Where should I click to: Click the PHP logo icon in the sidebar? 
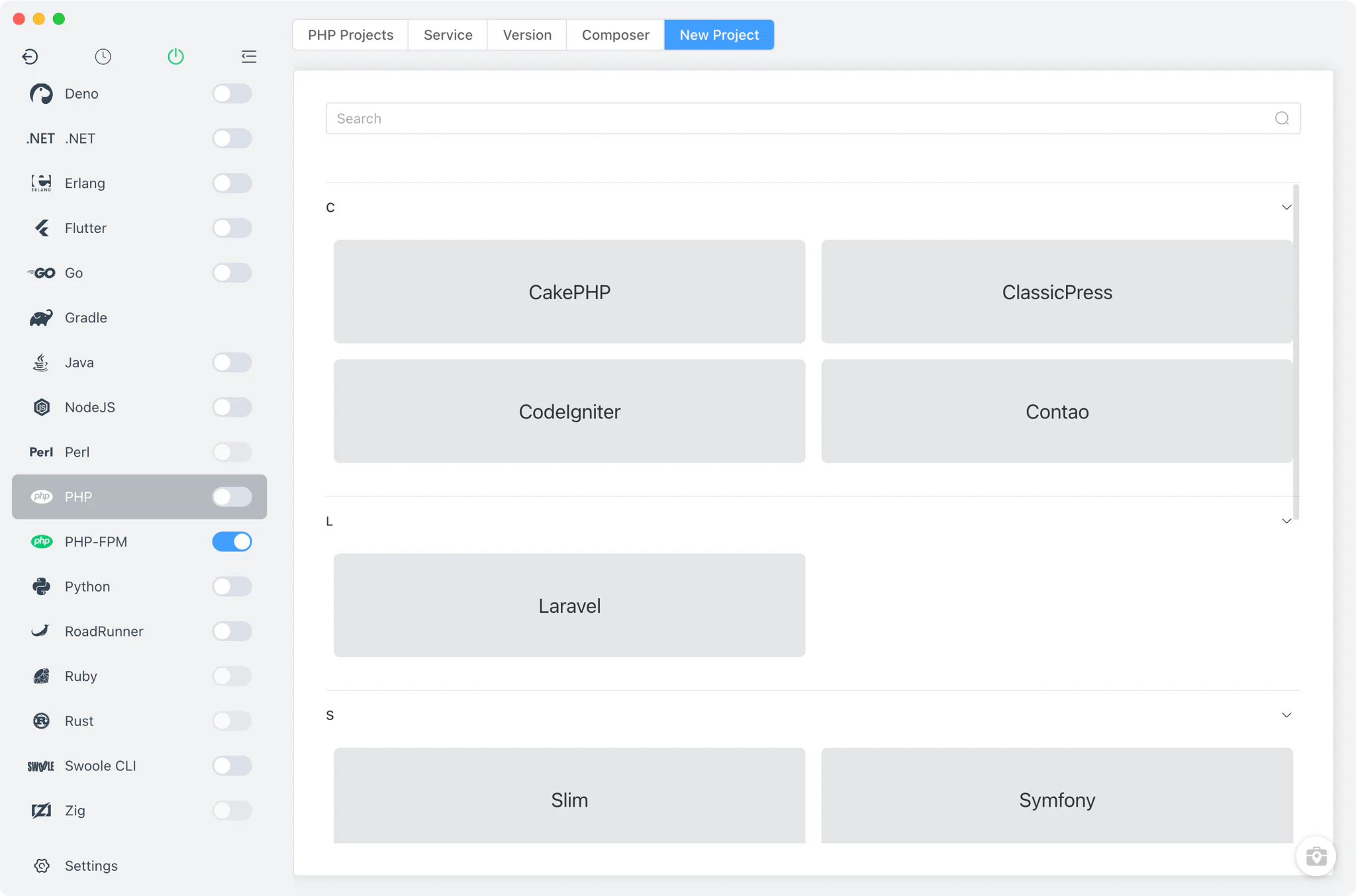click(42, 496)
